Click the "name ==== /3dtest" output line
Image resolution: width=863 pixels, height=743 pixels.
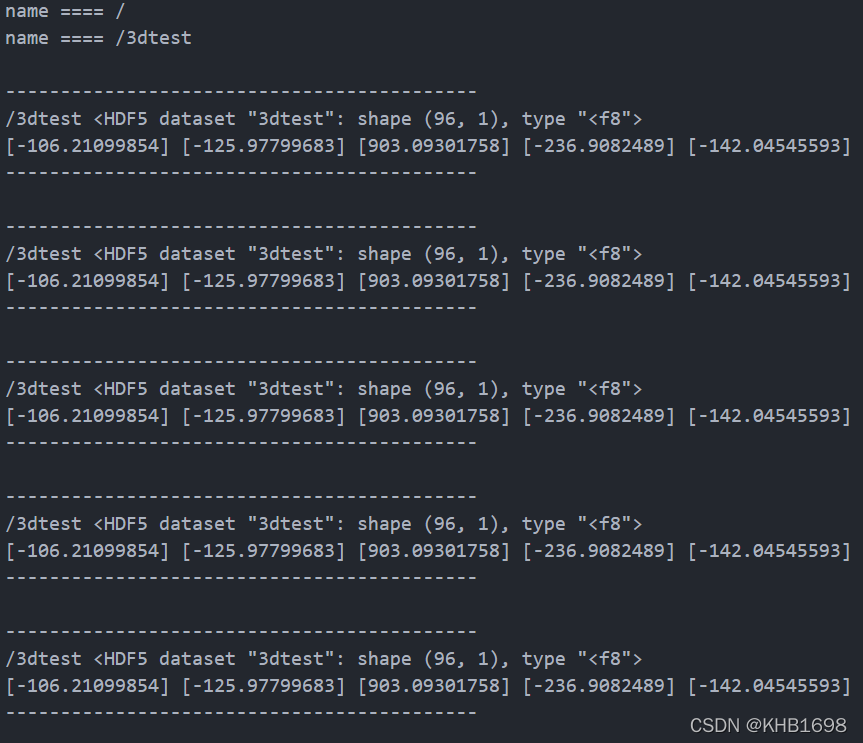click(98, 38)
